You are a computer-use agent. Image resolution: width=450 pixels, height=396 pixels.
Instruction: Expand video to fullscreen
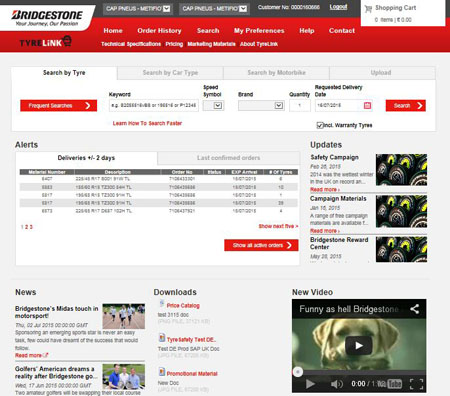coord(416,384)
